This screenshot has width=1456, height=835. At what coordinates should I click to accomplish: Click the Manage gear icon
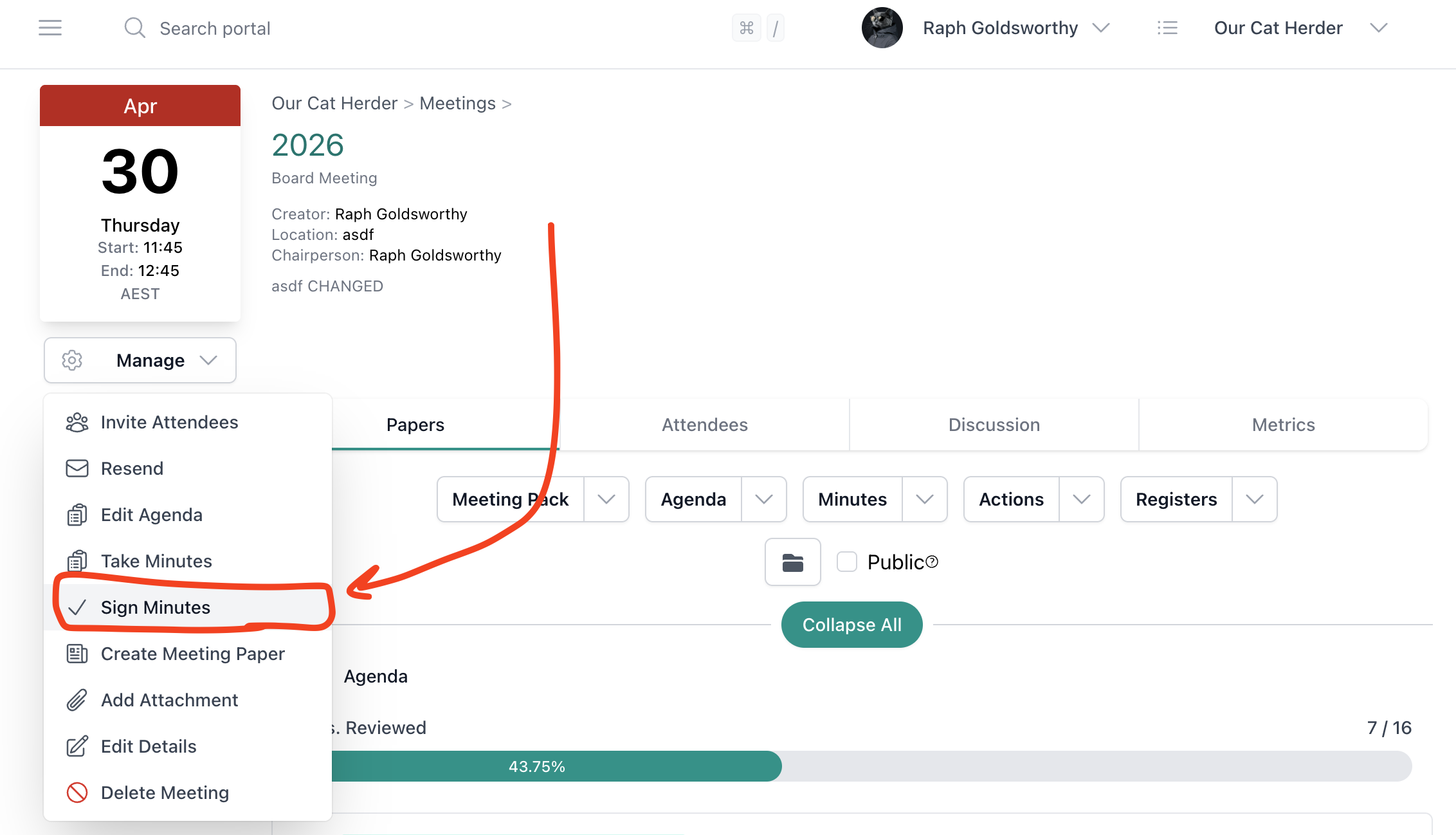click(x=72, y=360)
